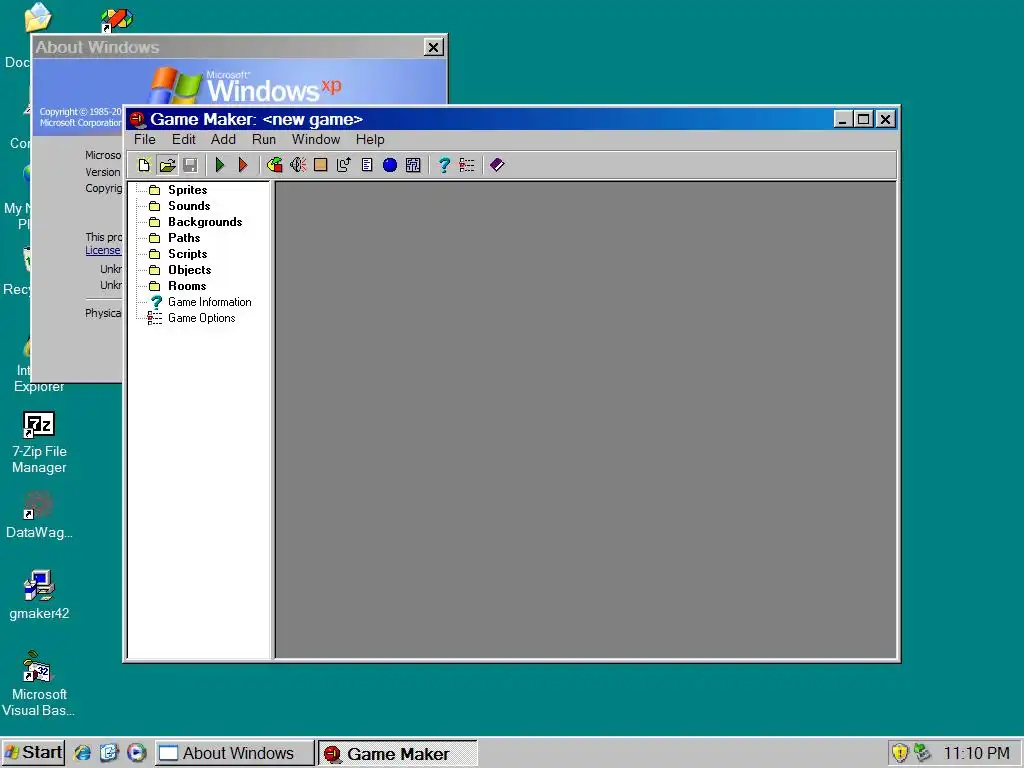Image resolution: width=1024 pixels, height=768 pixels.
Task: Select Game Options in resource tree
Action: (x=202, y=318)
